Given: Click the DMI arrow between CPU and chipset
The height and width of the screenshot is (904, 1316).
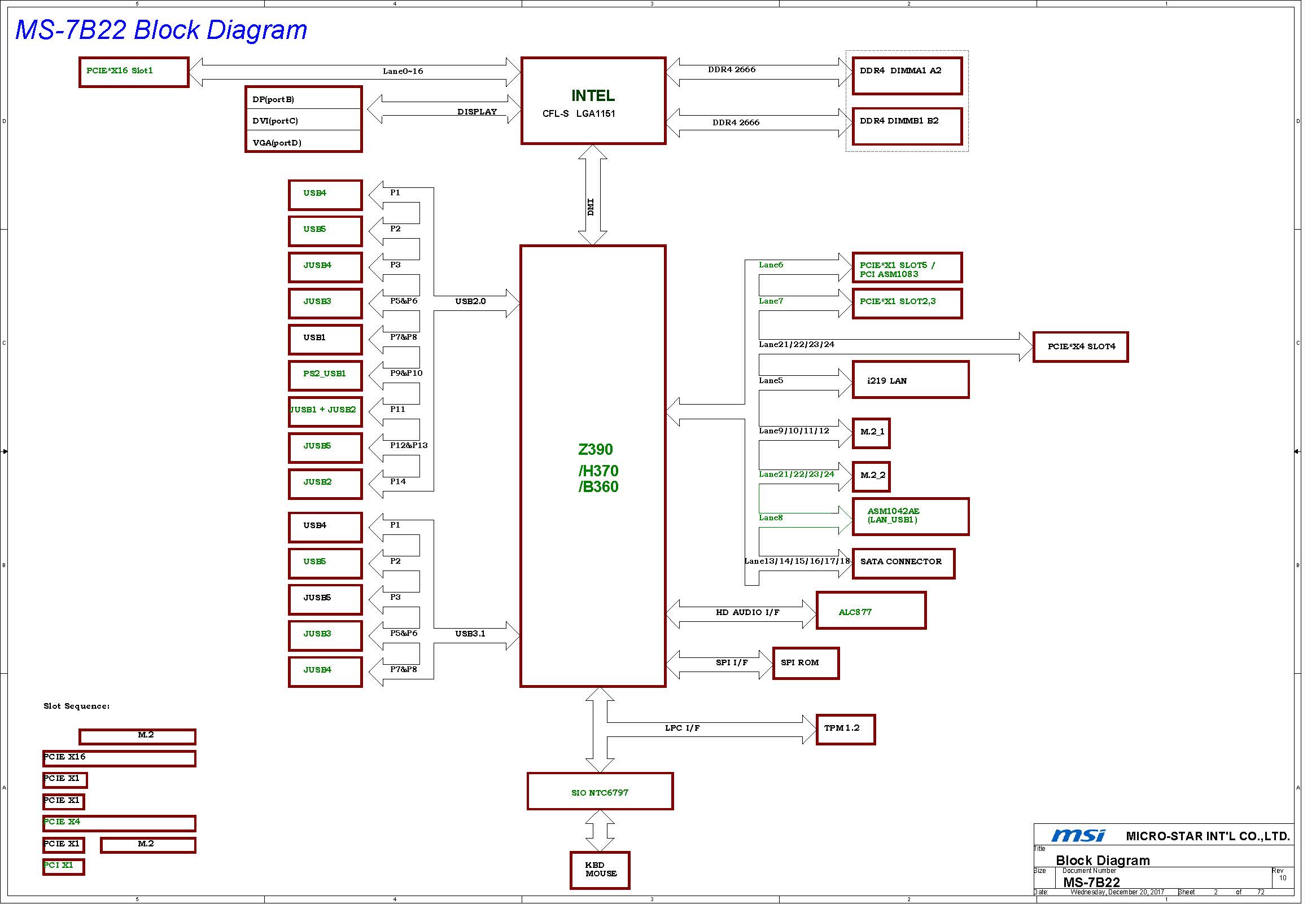Looking at the screenshot, I should pyautogui.click(x=592, y=195).
